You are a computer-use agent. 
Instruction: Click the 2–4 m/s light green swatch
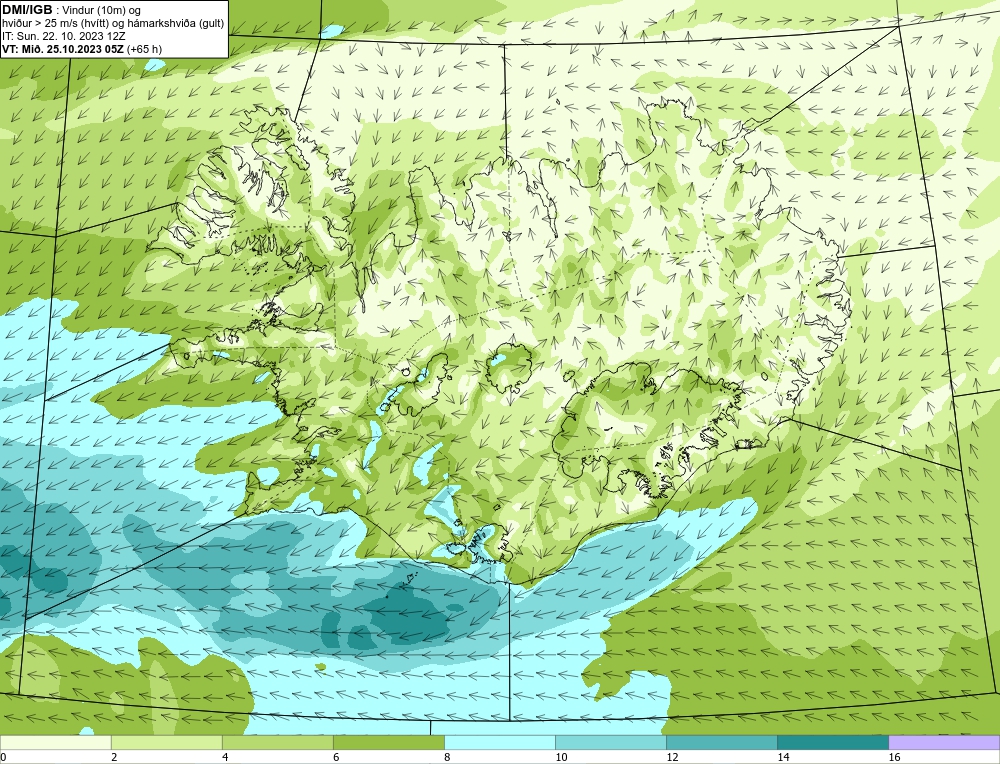point(166,742)
